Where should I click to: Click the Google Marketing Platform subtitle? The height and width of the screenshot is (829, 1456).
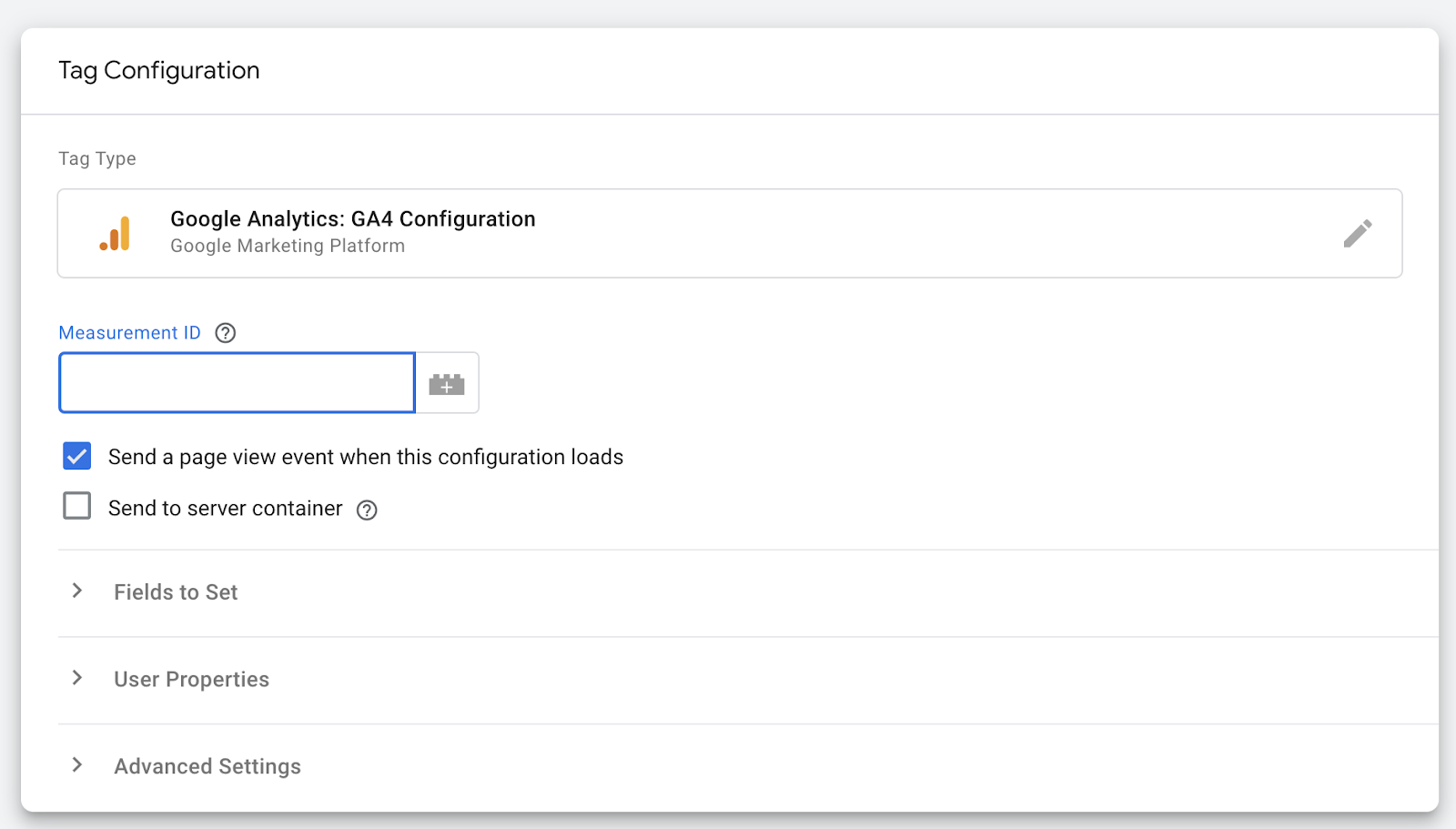pos(288,246)
